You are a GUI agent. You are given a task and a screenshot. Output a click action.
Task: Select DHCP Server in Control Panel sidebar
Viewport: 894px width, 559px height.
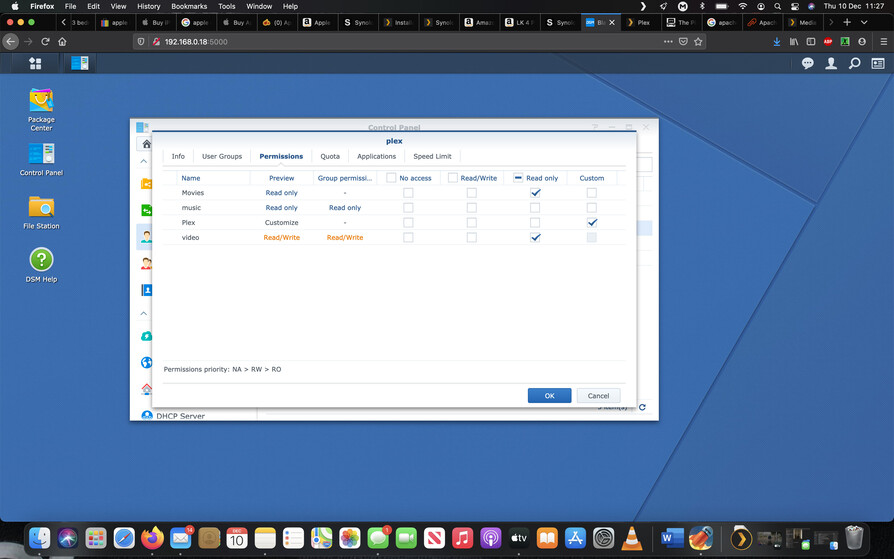[x=180, y=416]
